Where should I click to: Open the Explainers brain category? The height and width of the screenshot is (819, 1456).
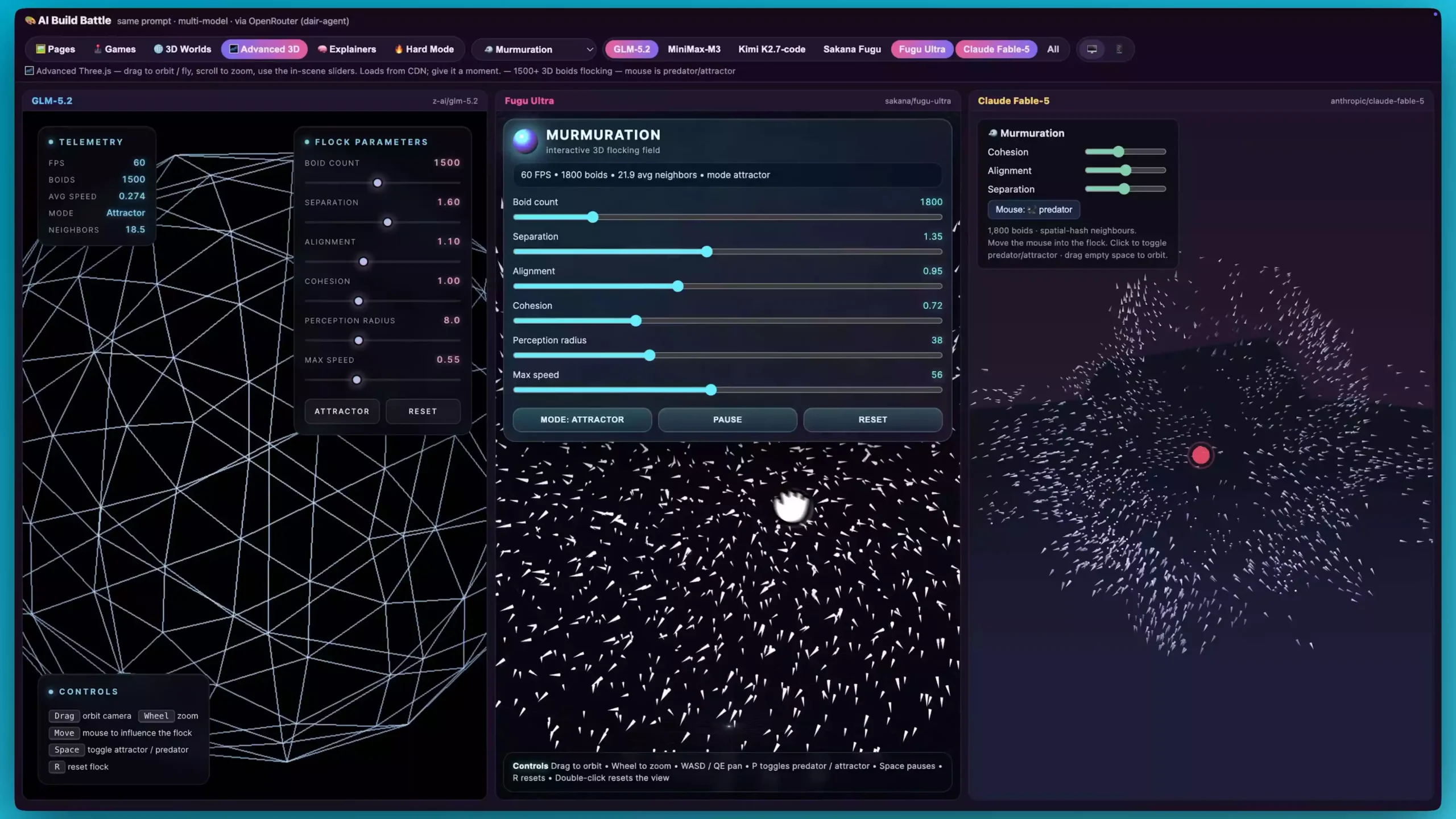point(346,49)
